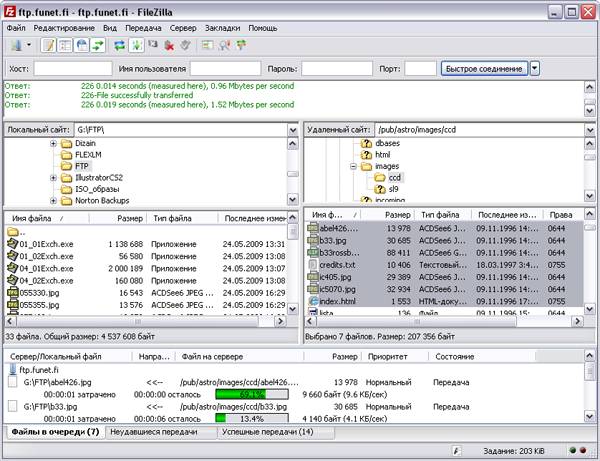Toggle the remote directory tree display
Image resolution: width=600 pixels, height=461 pixels.
click(82, 46)
